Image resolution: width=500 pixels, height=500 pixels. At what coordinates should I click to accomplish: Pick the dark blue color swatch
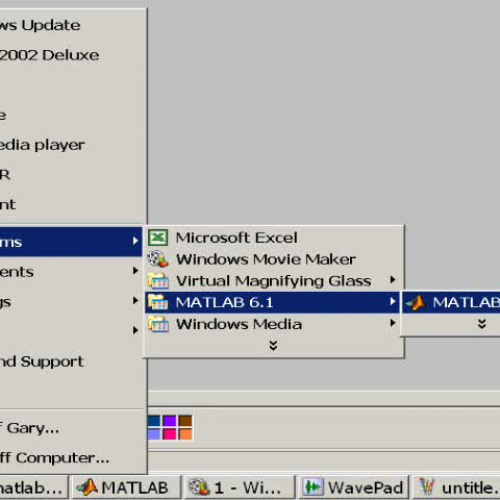[154, 421]
